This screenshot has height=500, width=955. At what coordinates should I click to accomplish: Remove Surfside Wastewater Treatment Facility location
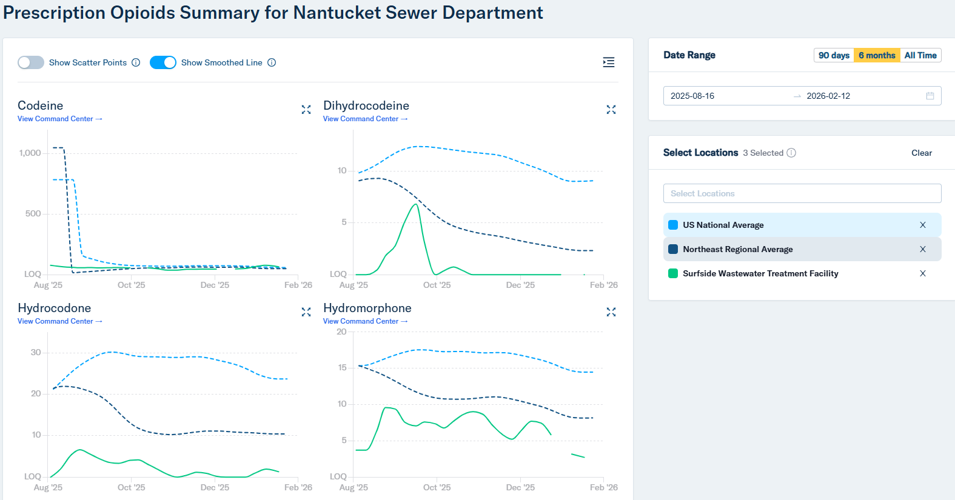pos(922,273)
